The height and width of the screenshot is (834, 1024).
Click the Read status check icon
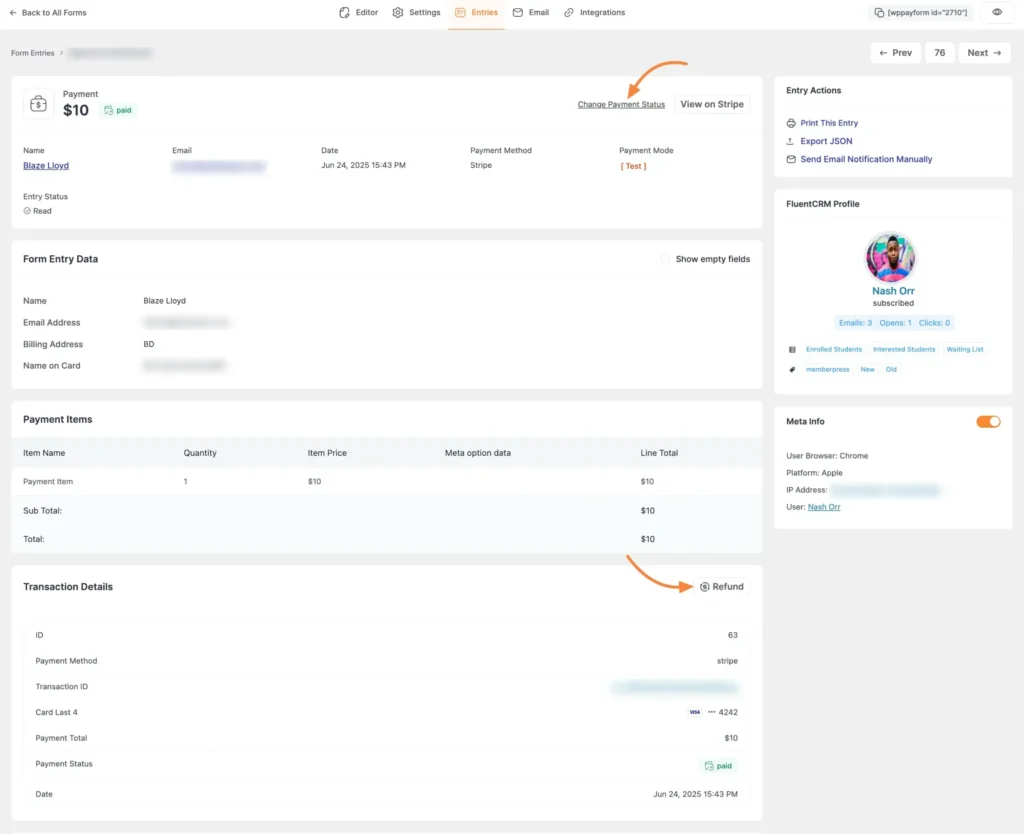[27, 211]
